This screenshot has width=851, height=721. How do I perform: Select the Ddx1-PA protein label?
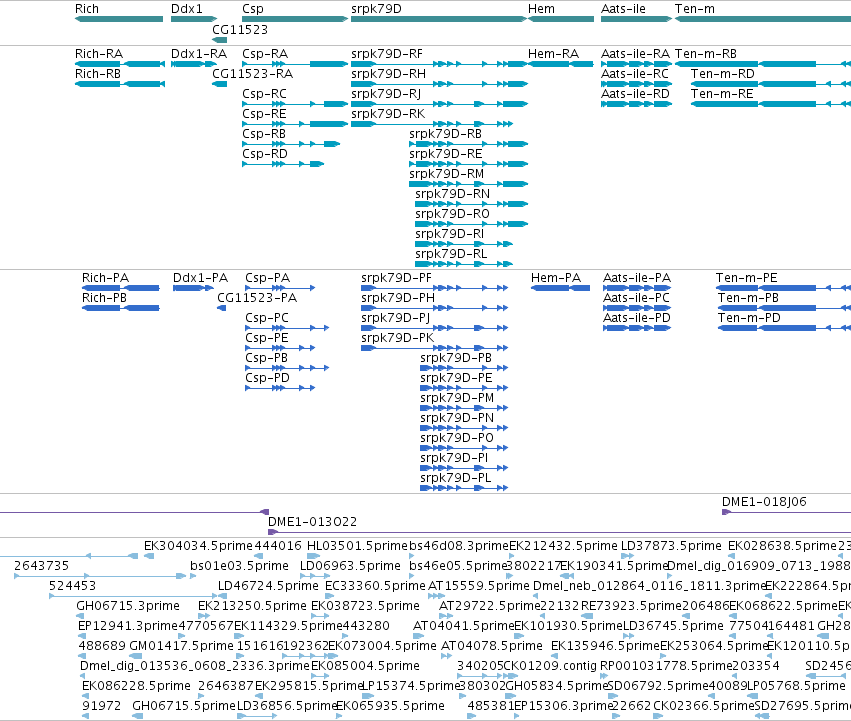point(201,278)
